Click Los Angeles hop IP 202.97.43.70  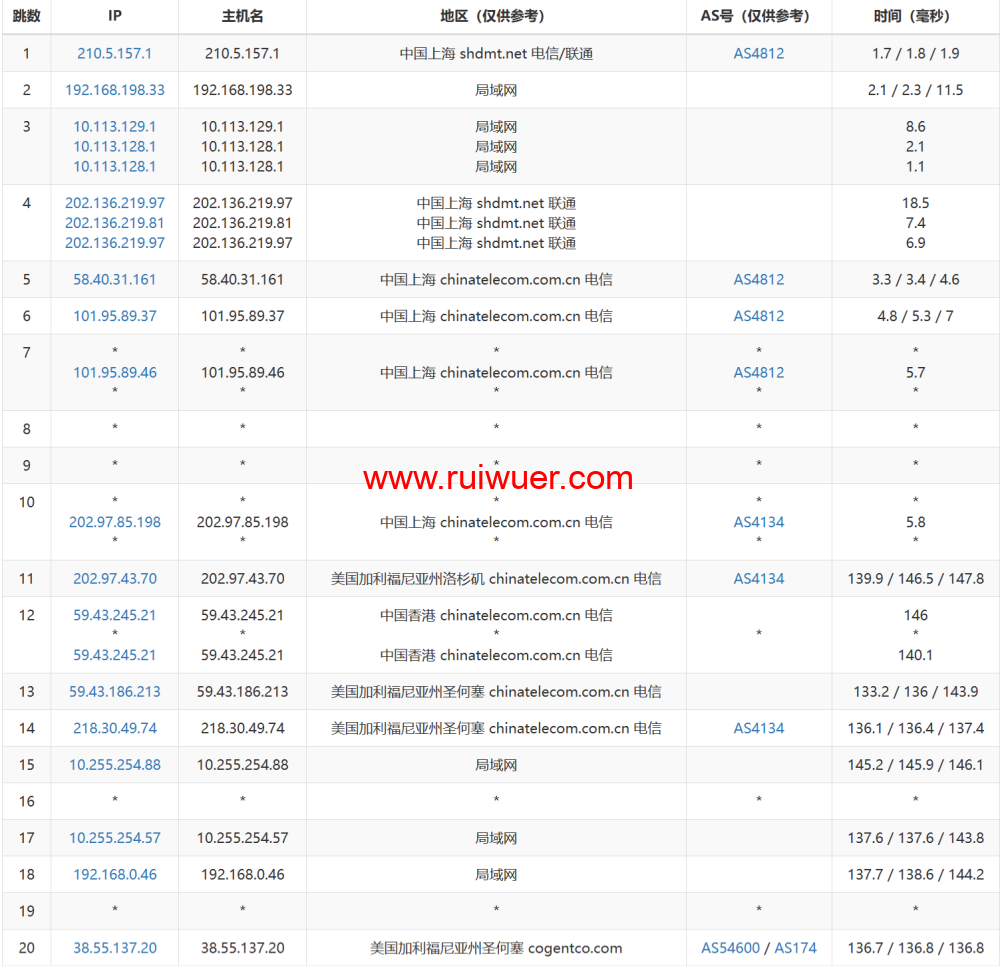pos(114,579)
